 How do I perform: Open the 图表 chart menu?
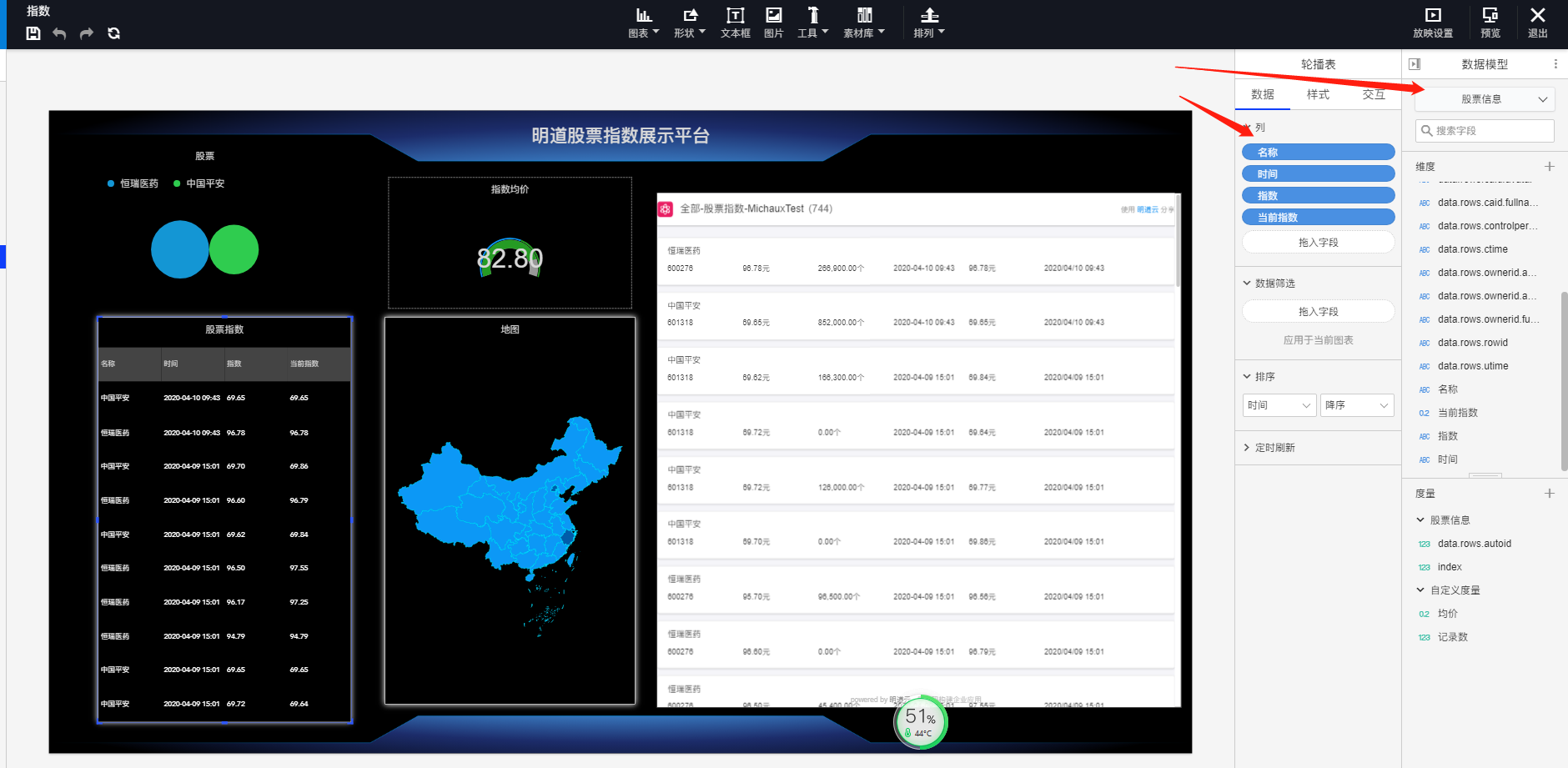(644, 23)
